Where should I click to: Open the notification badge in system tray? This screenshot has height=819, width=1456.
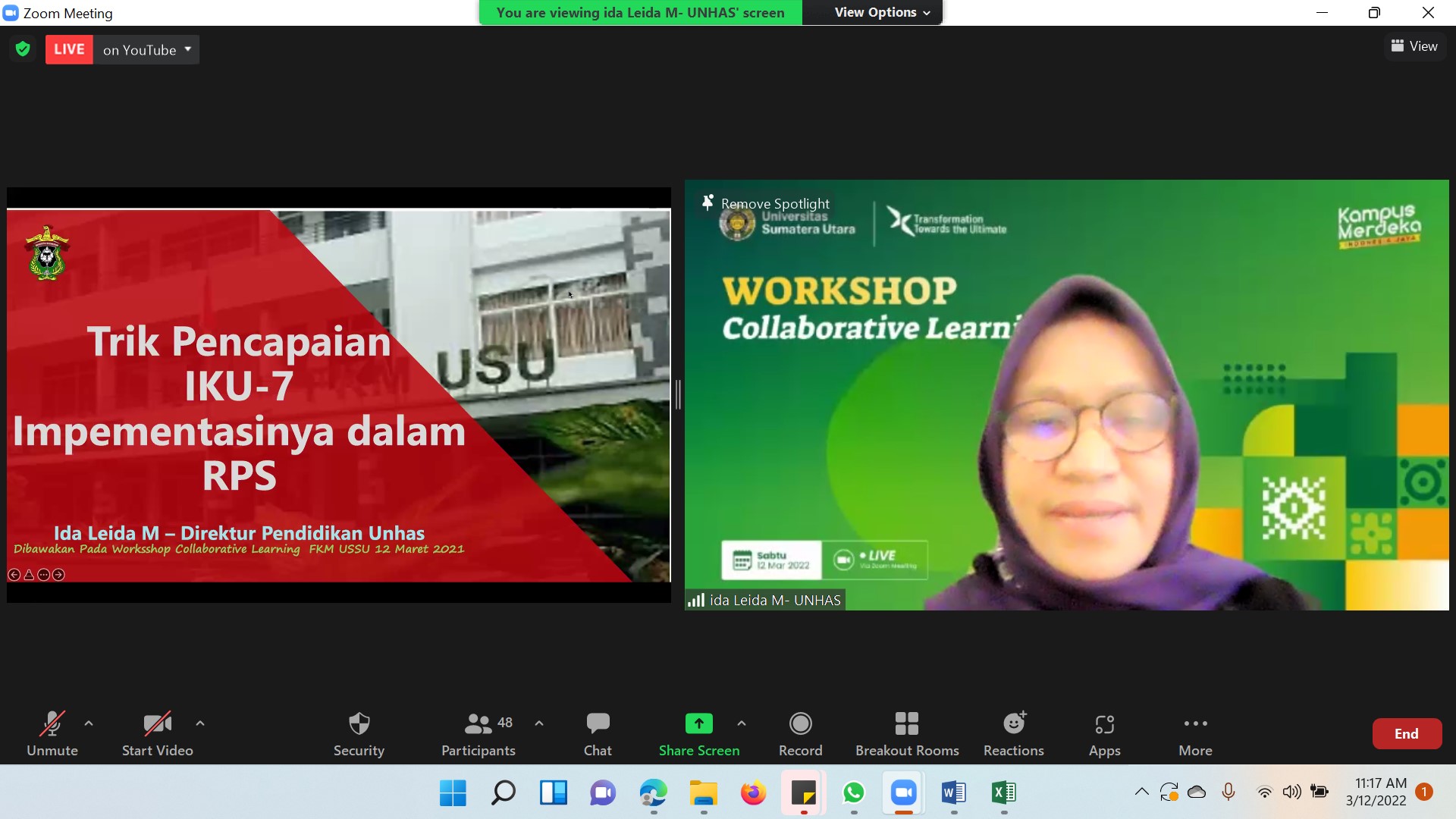coord(1424,792)
